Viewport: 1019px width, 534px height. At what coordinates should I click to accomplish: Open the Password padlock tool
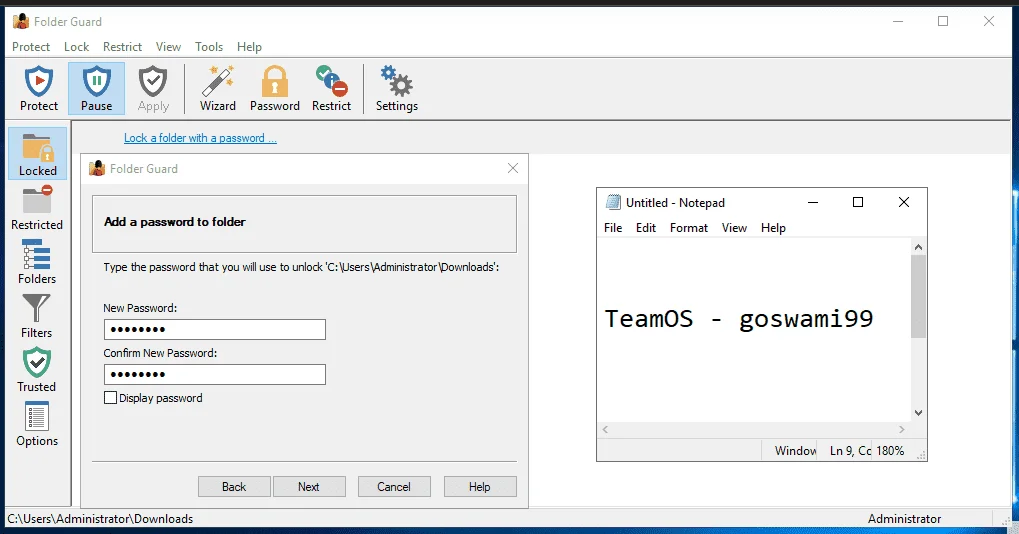(x=275, y=88)
